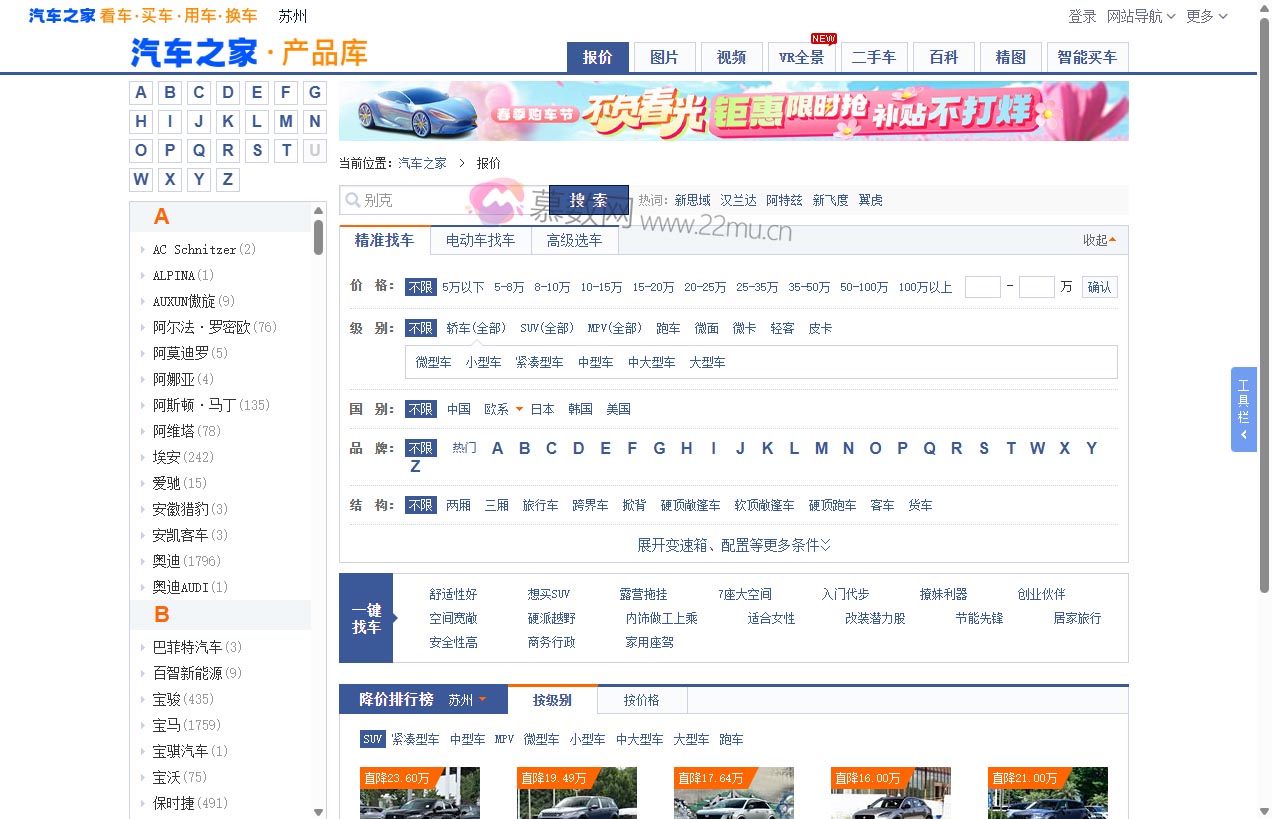Select 日本 under the country filter
Image resolution: width=1272 pixels, height=819 pixels.
tap(541, 408)
